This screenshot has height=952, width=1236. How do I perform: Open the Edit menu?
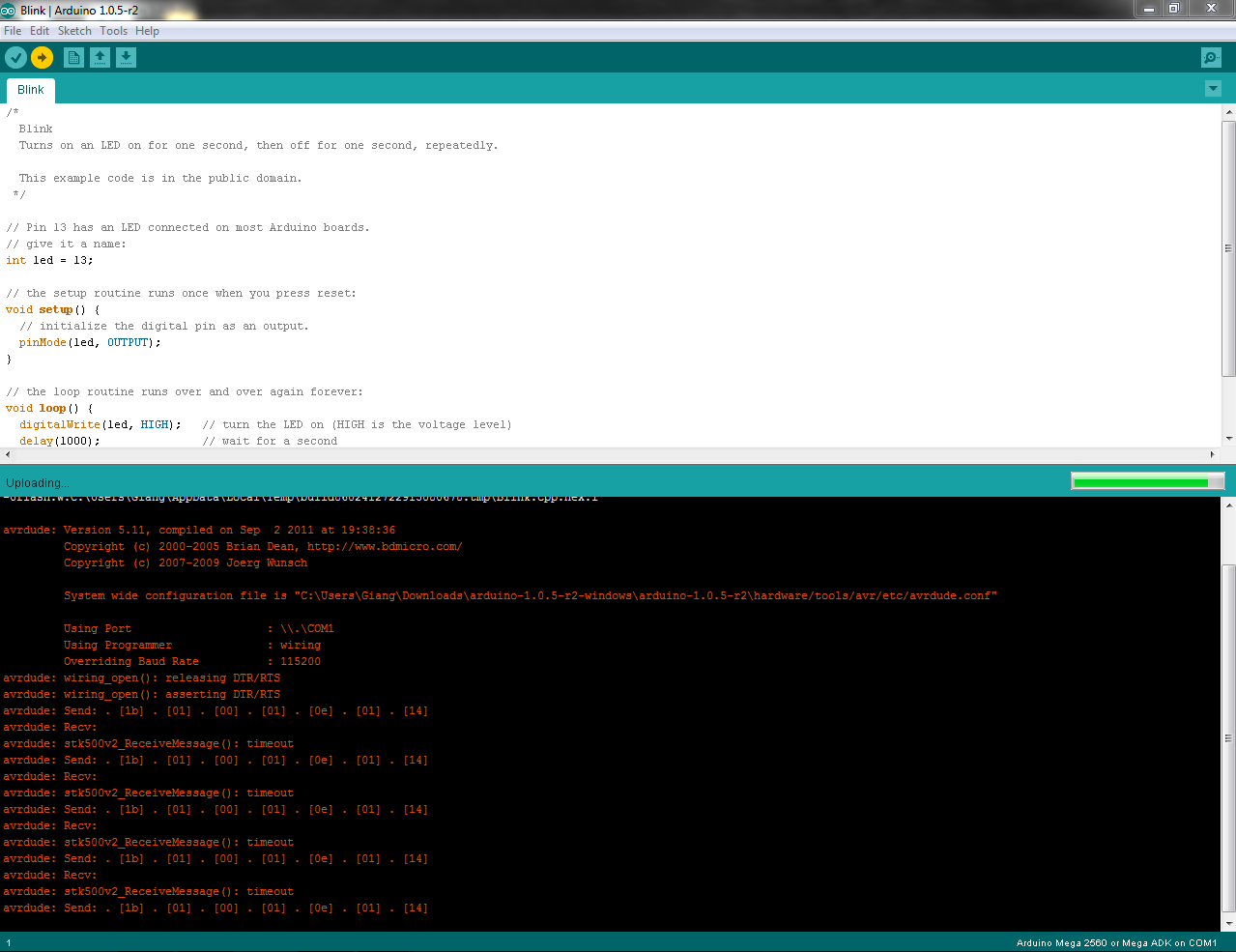click(x=40, y=31)
